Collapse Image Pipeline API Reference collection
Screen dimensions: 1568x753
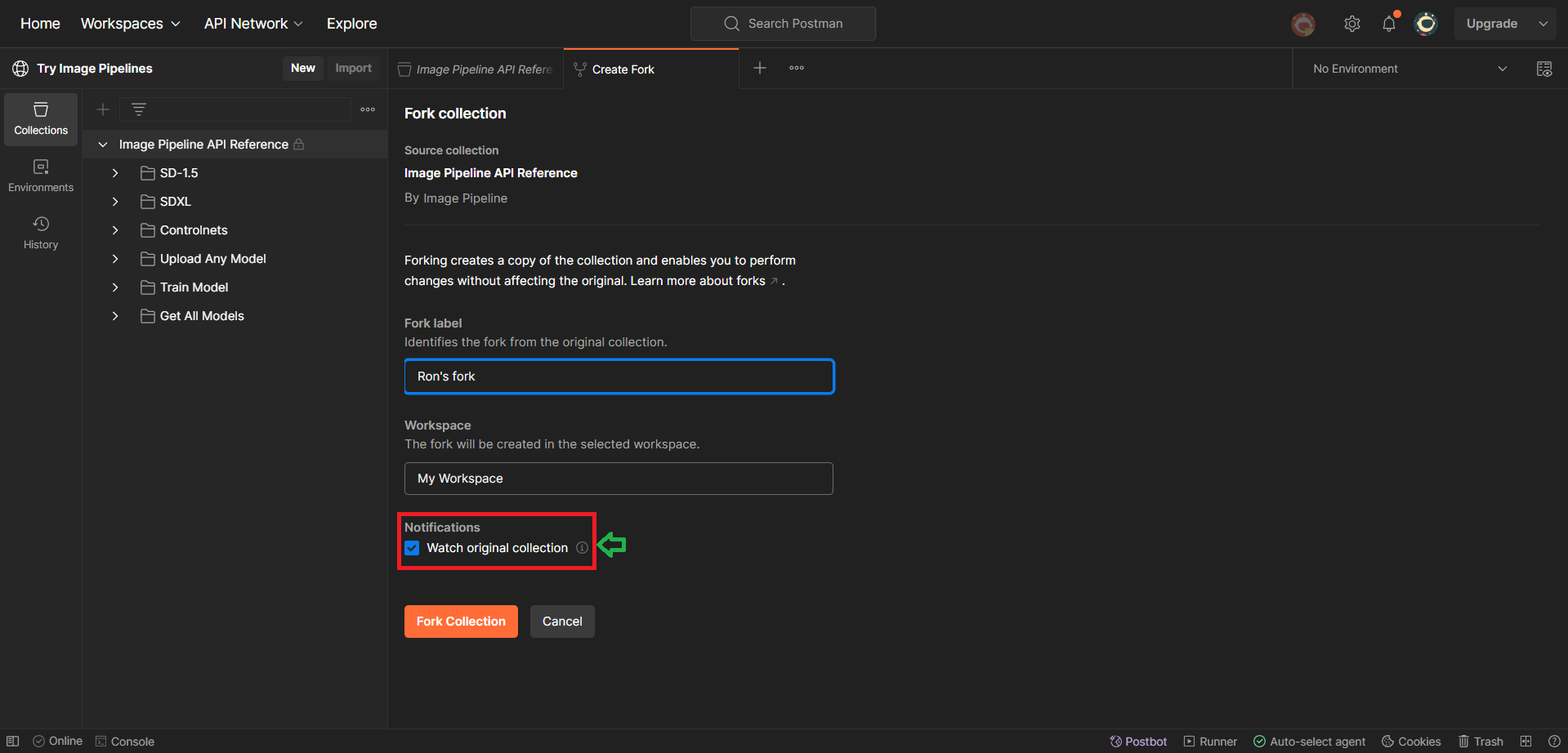click(103, 145)
